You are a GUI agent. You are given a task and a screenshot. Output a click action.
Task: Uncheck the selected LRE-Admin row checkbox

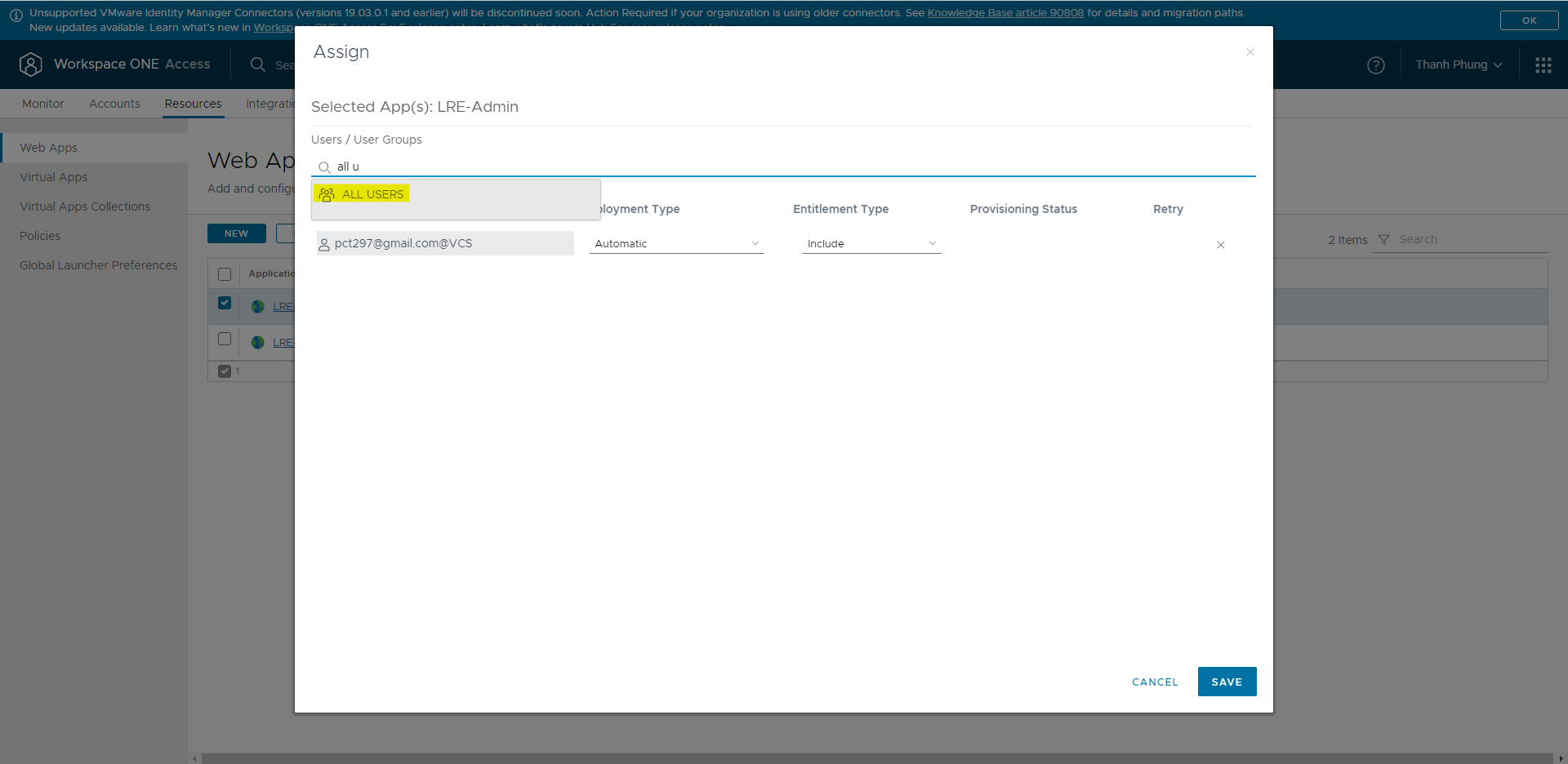click(x=225, y=303)
